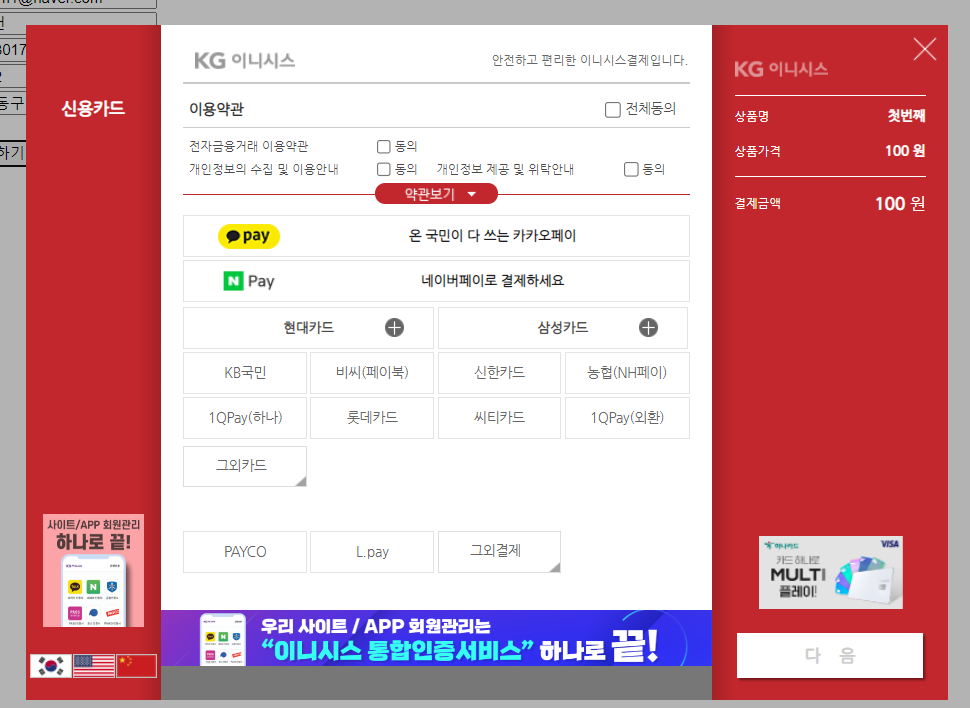
Task: Select the Korean flag language icon
Action: coord(51,666)
